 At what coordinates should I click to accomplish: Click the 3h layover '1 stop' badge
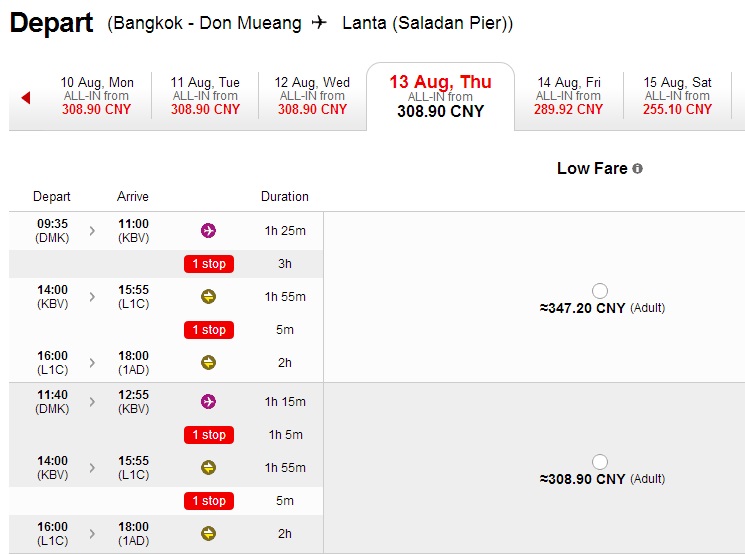coord(208,264)
